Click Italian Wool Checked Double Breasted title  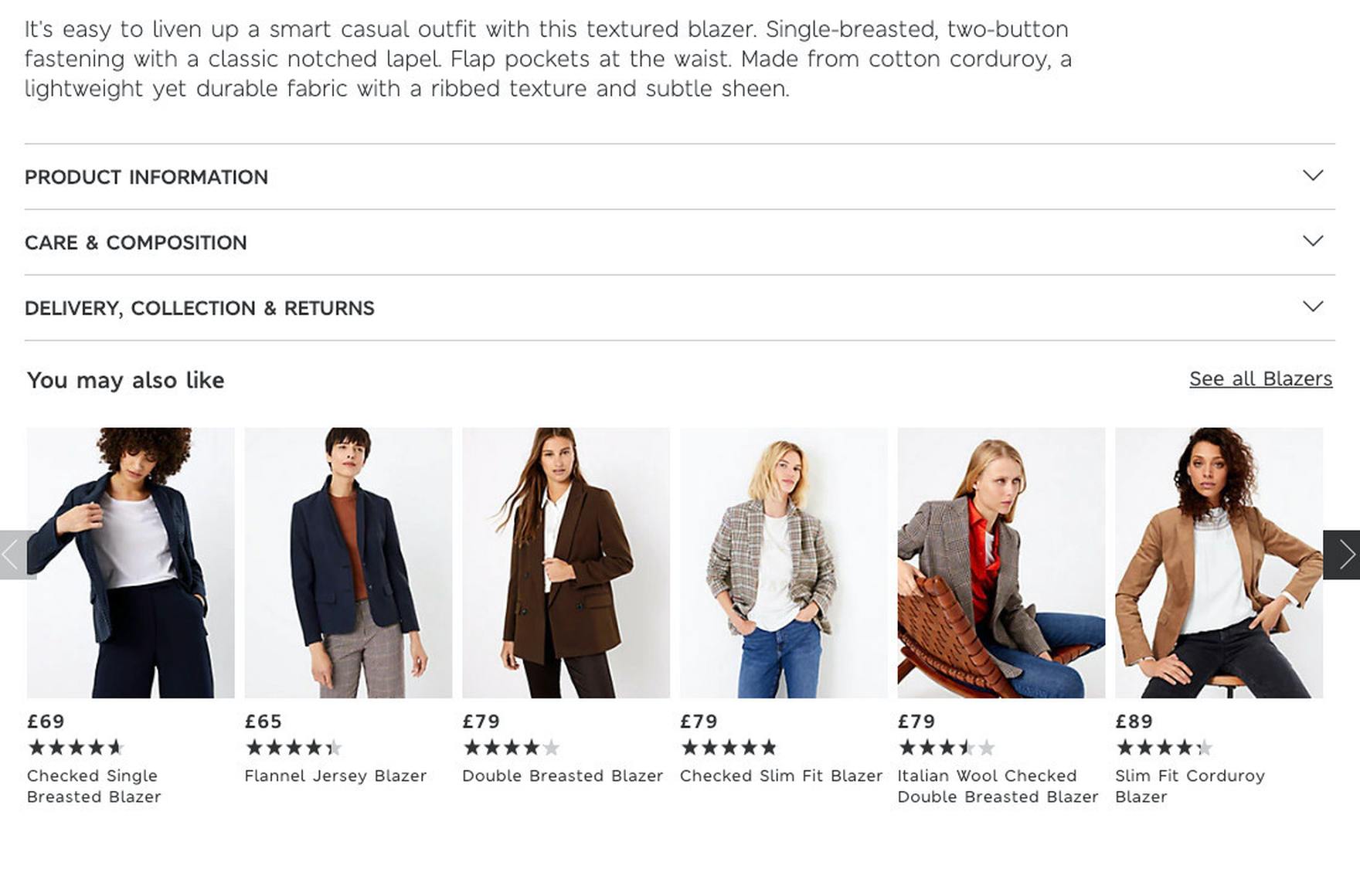click(x=997, y=786)
